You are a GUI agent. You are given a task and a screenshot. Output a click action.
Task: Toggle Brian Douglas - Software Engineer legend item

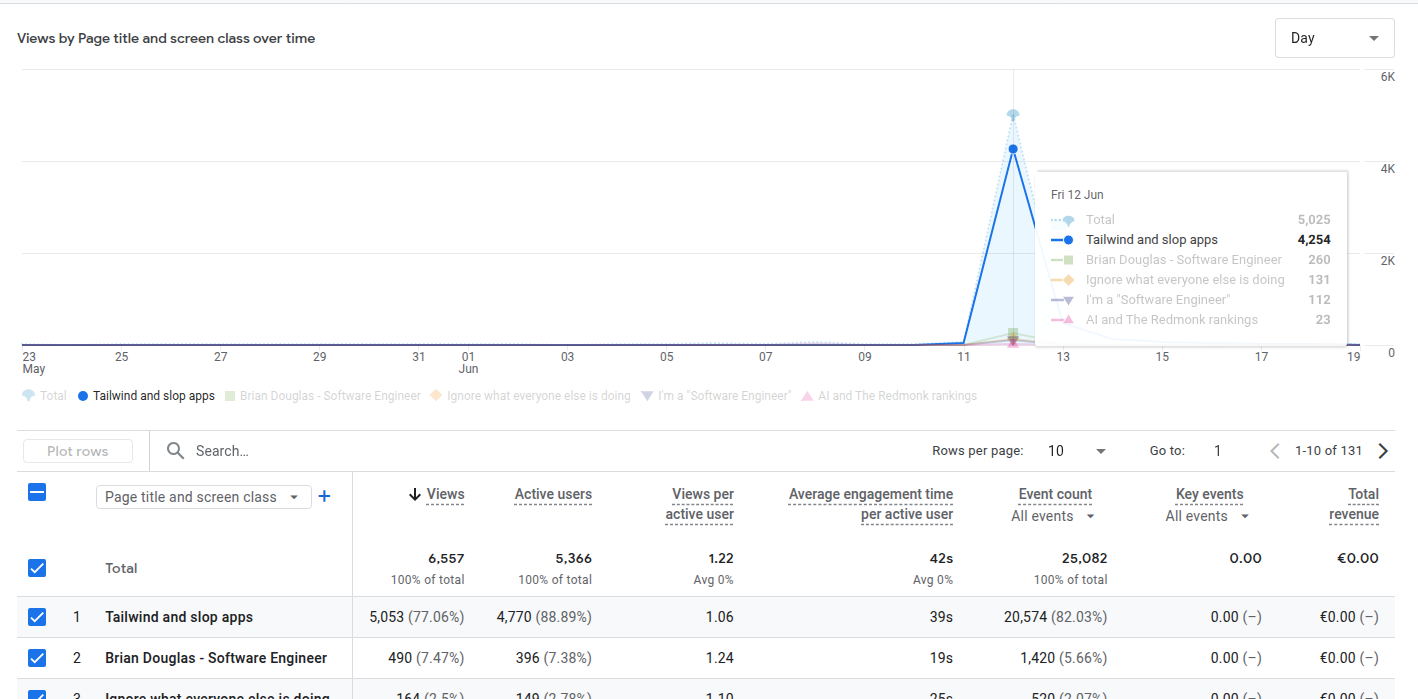(x=323, y=396)
